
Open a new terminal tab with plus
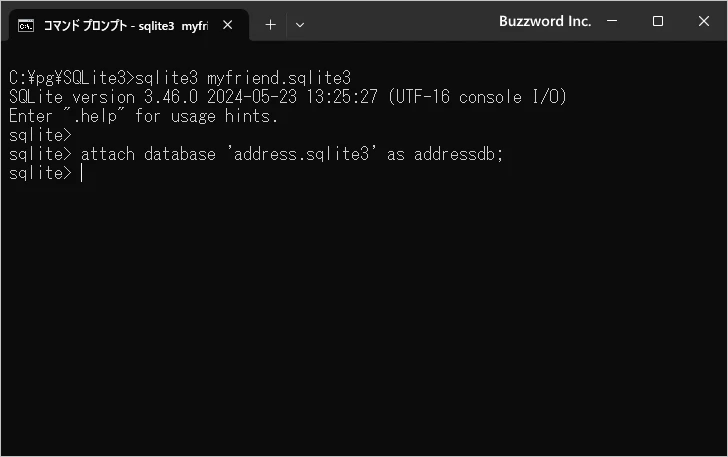pyautogui.click(x=270, y=24)
